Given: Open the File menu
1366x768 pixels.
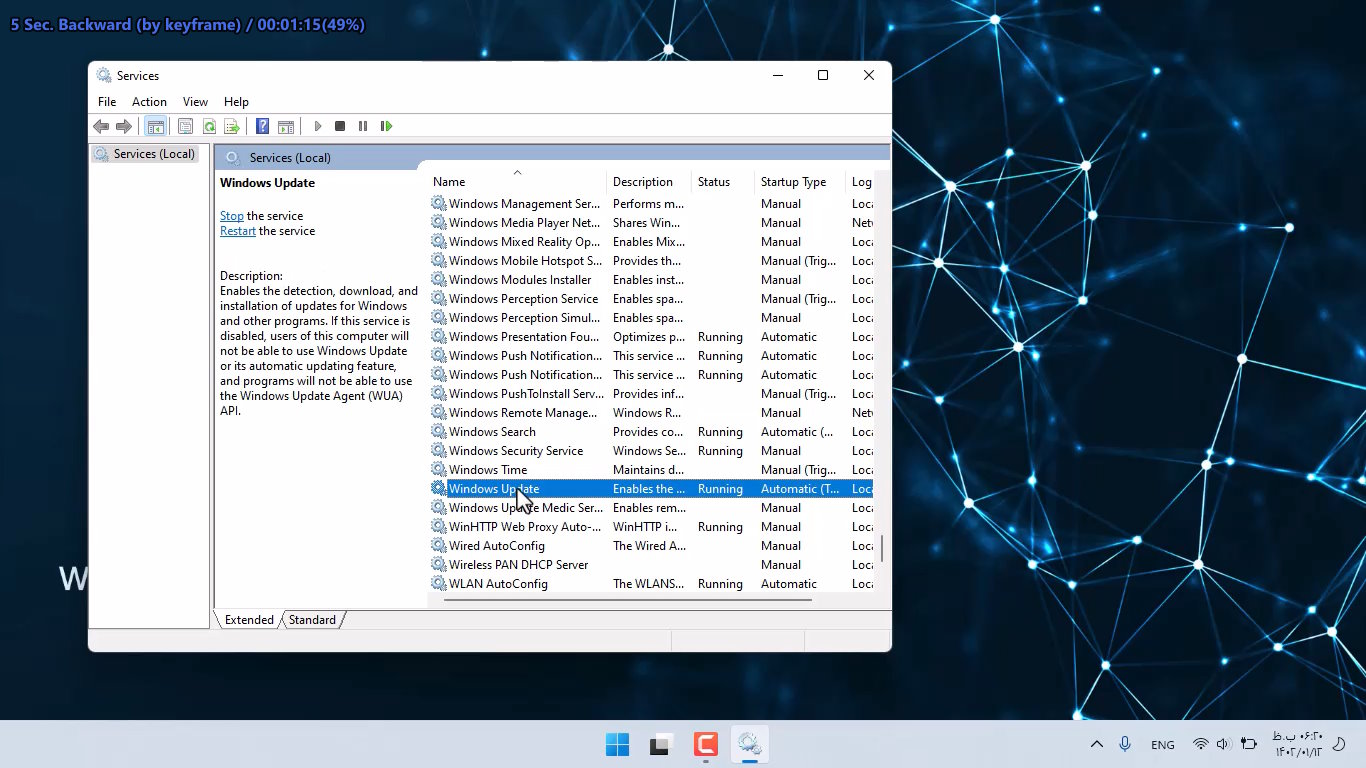Looking at the screenshot, I should [107, 102].
